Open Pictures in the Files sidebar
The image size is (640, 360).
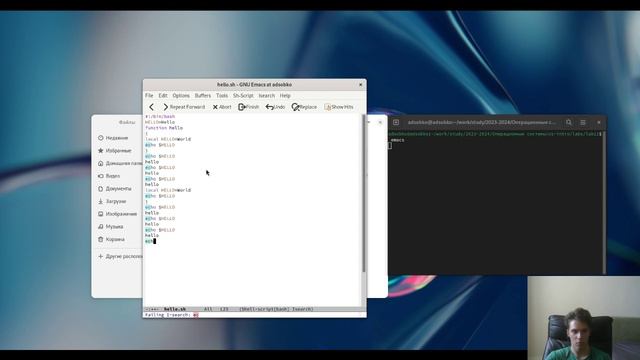coord(118,214)
